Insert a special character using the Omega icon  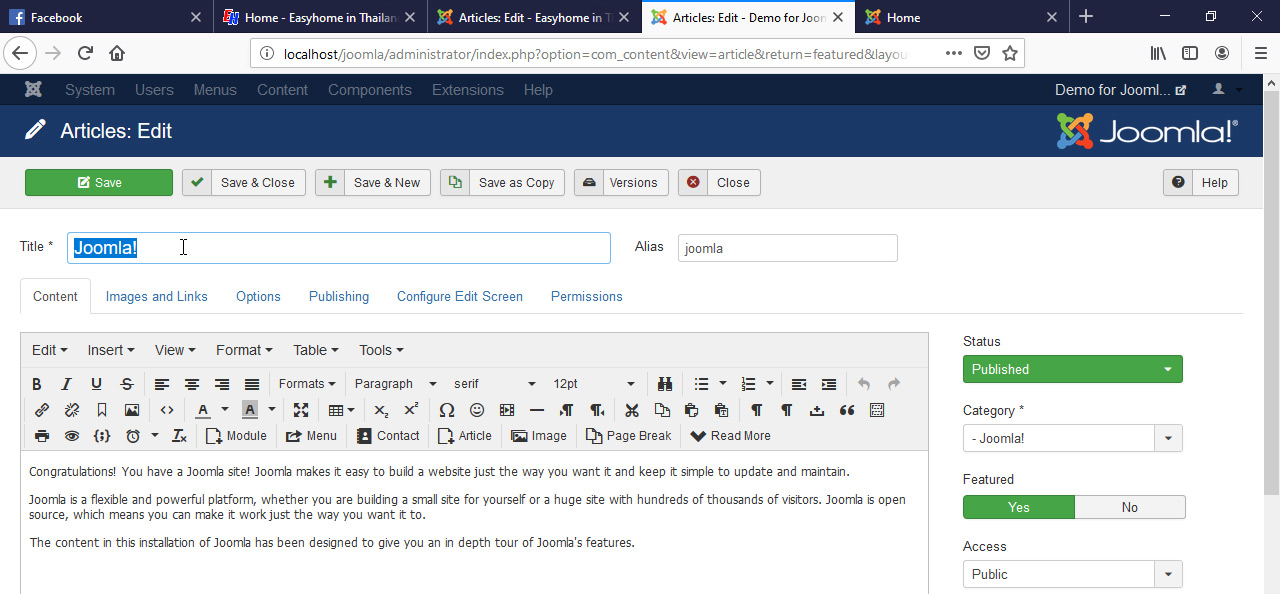[x=447, y=410]
